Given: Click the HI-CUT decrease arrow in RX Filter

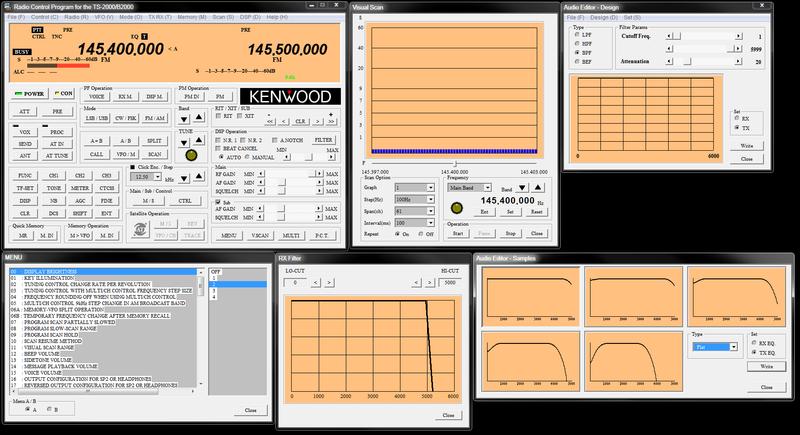Looking at the screenshot, I should (417, 282).
